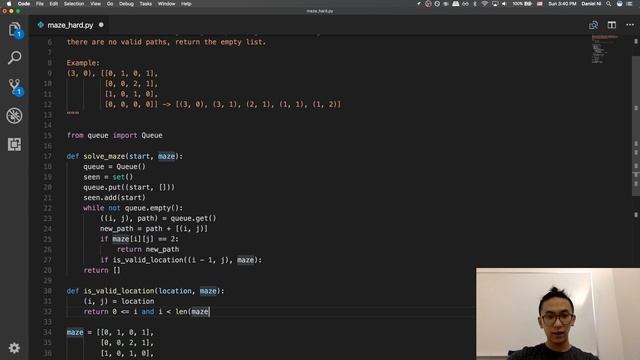The width and height of the screenshot is (640, 360).
Task: Click the minimap code overview
Action: 604,50
